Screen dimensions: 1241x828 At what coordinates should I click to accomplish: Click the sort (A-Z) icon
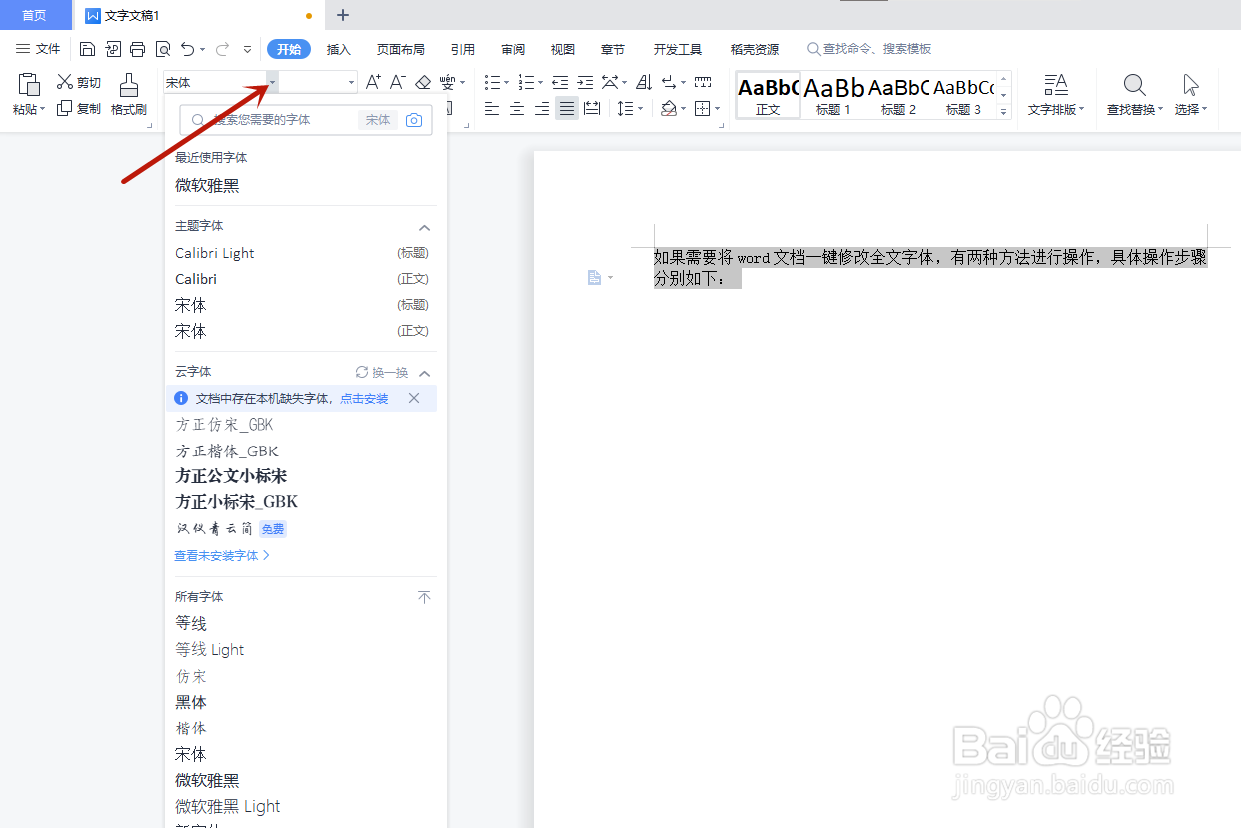pyautogui.click(x=644, y=82)
